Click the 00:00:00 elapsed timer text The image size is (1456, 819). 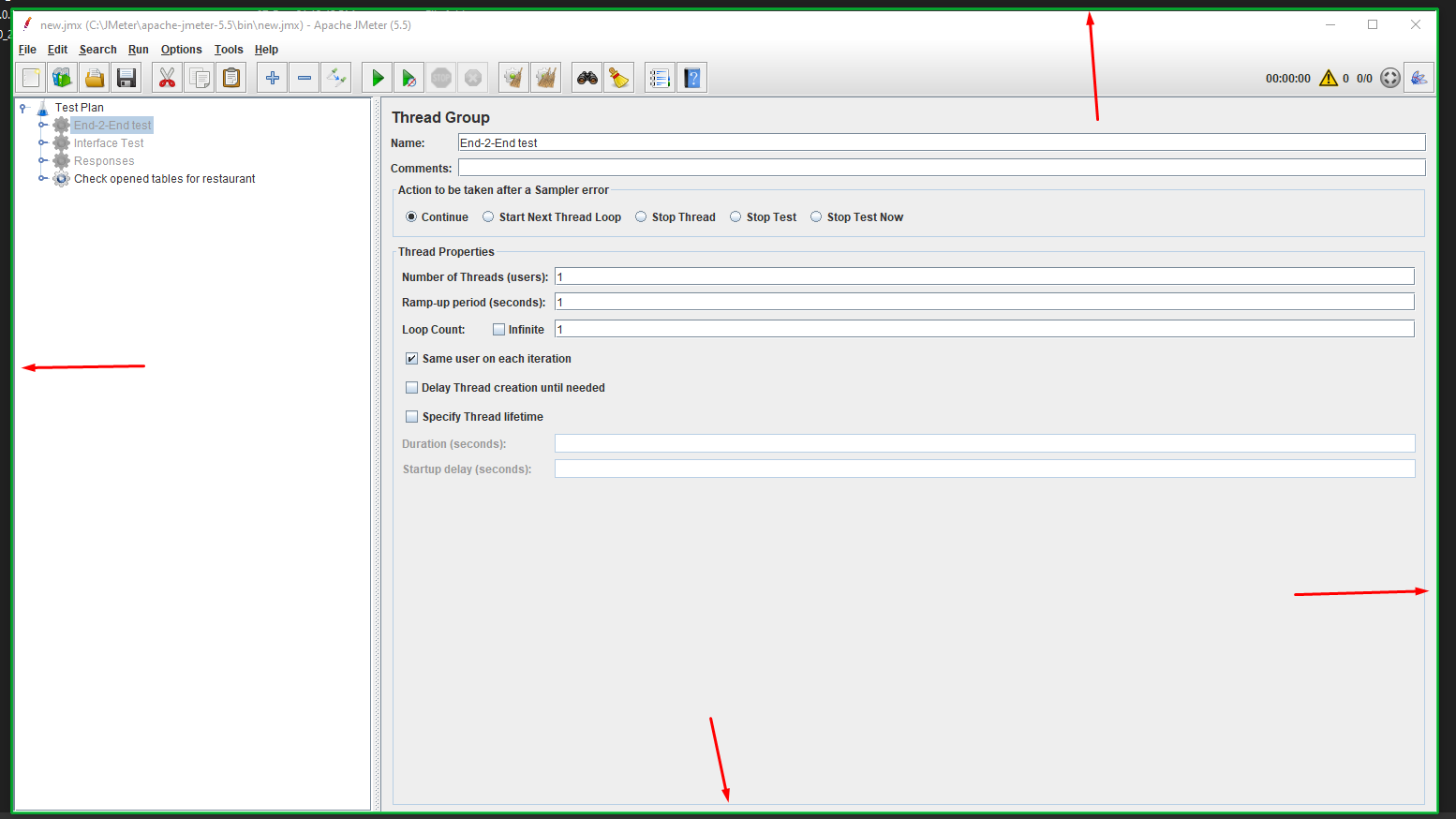tap(1288, 79)
